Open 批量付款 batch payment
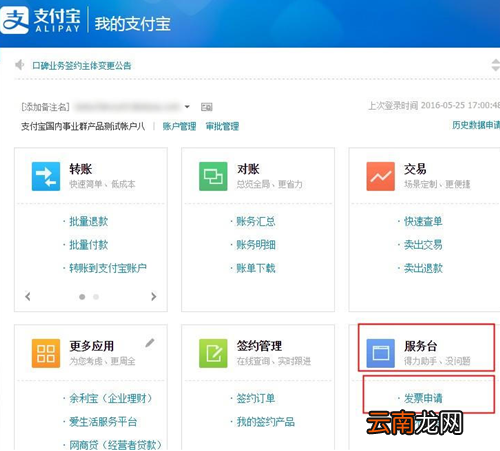500x451 pixels. click(89, 245)
